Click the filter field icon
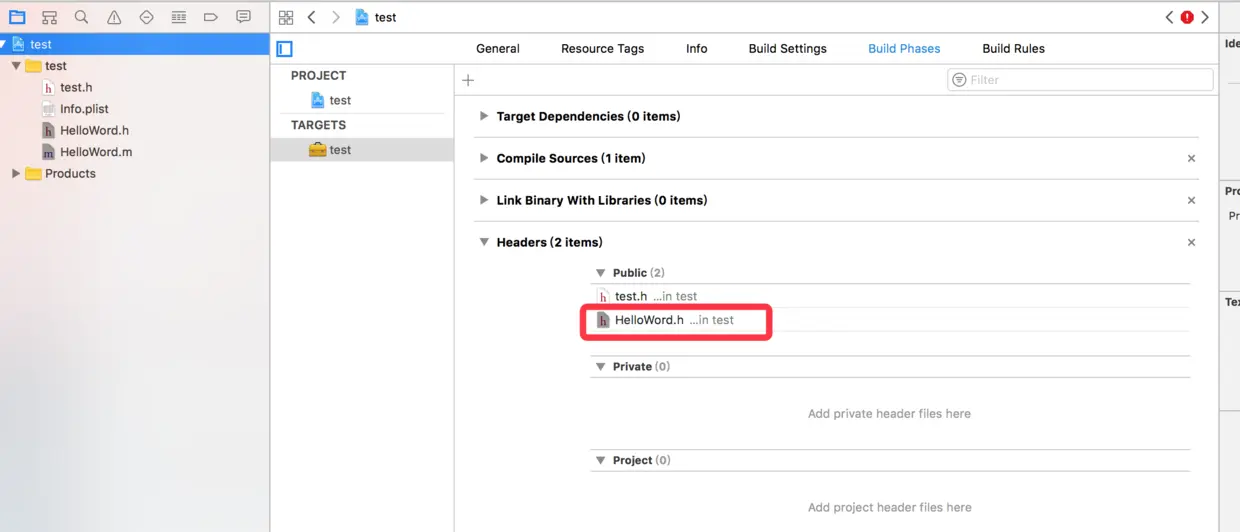 point(959,80)
